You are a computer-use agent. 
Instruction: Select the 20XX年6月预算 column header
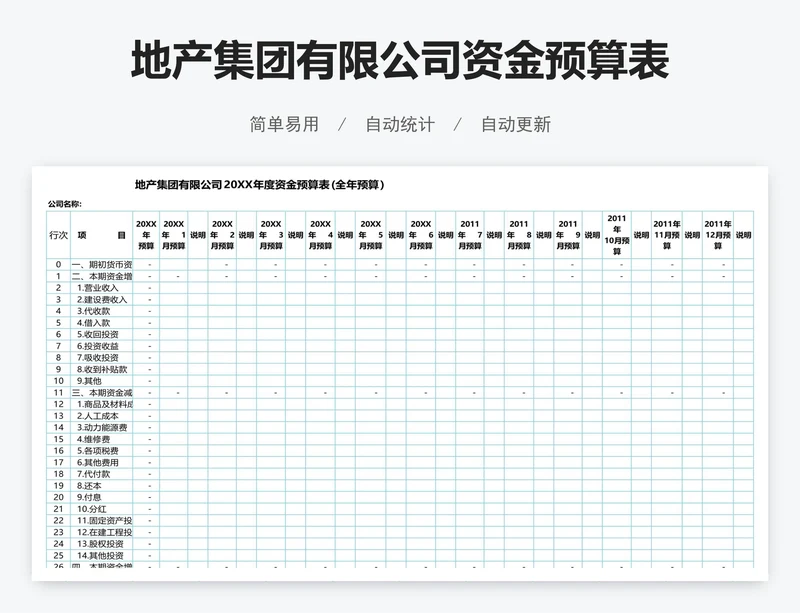coord(421,235)
